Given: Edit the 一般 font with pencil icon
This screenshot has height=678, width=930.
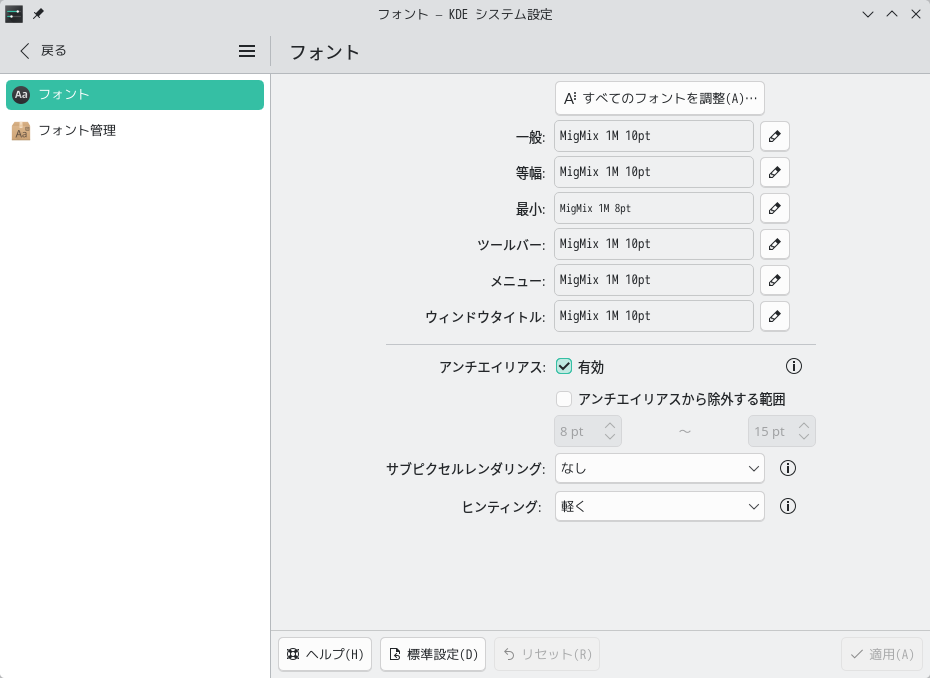Looking at the screenshot, I should coord(775,136).
